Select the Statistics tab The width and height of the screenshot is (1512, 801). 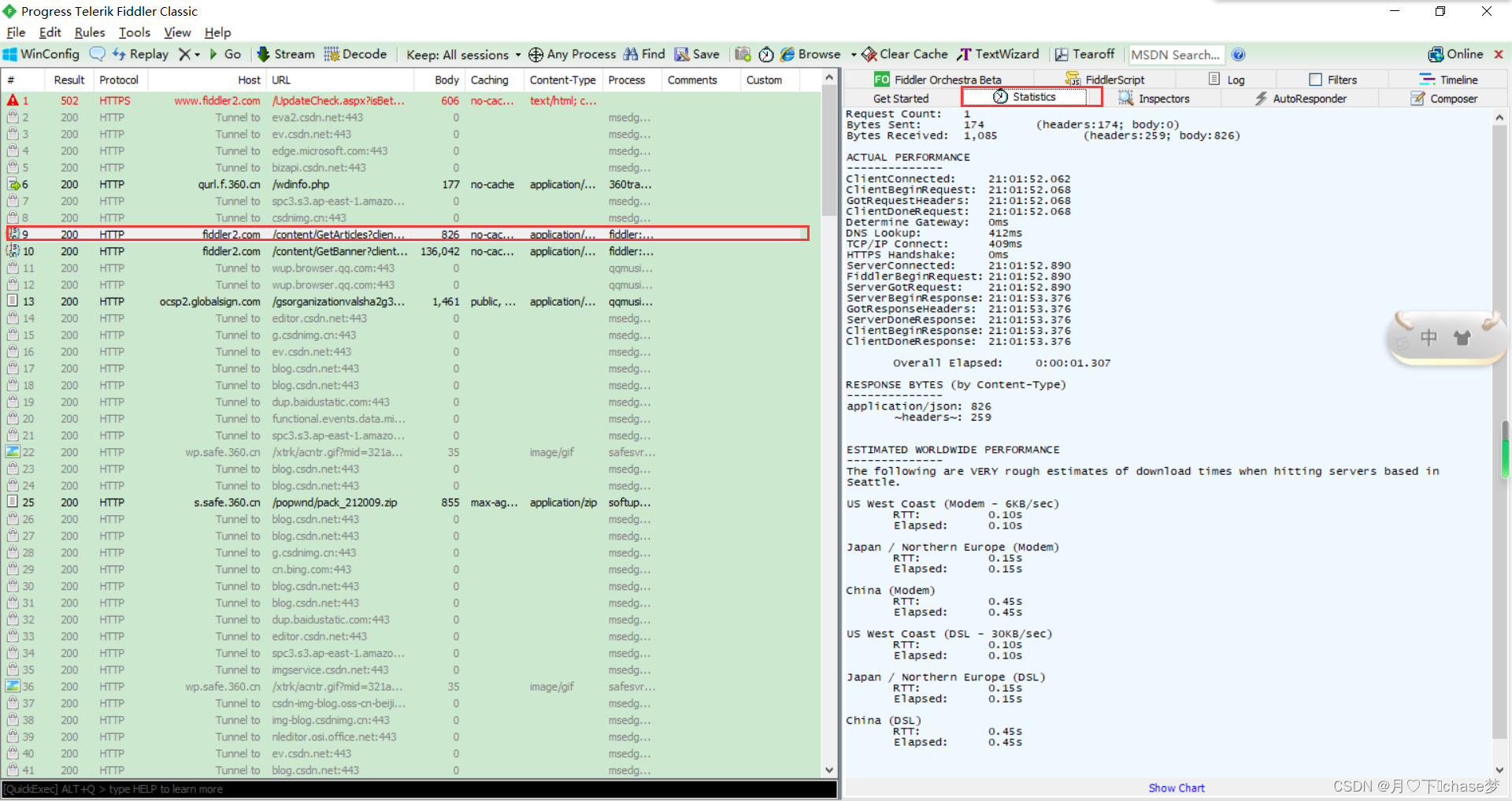(1025, 97)
